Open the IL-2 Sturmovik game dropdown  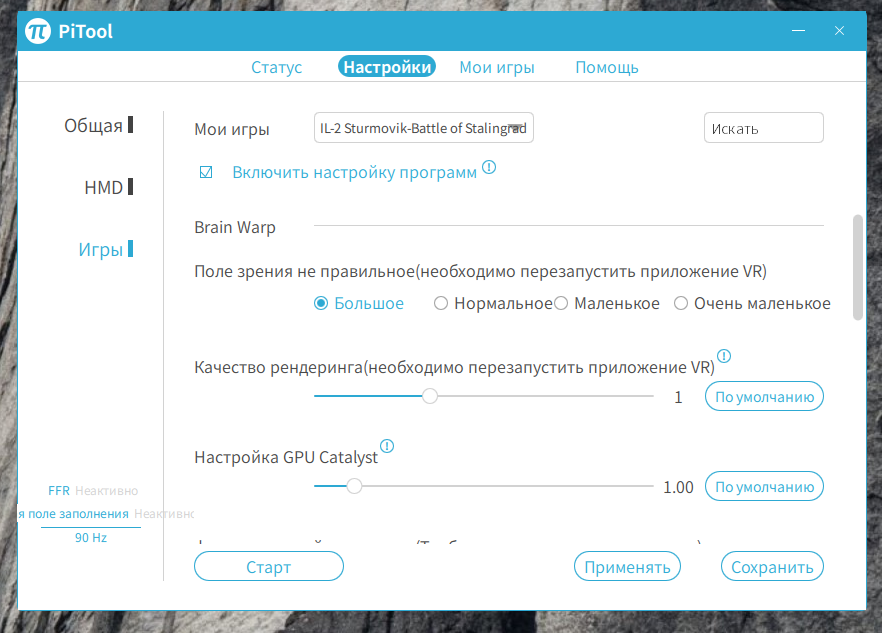click(x=423, y=127)
